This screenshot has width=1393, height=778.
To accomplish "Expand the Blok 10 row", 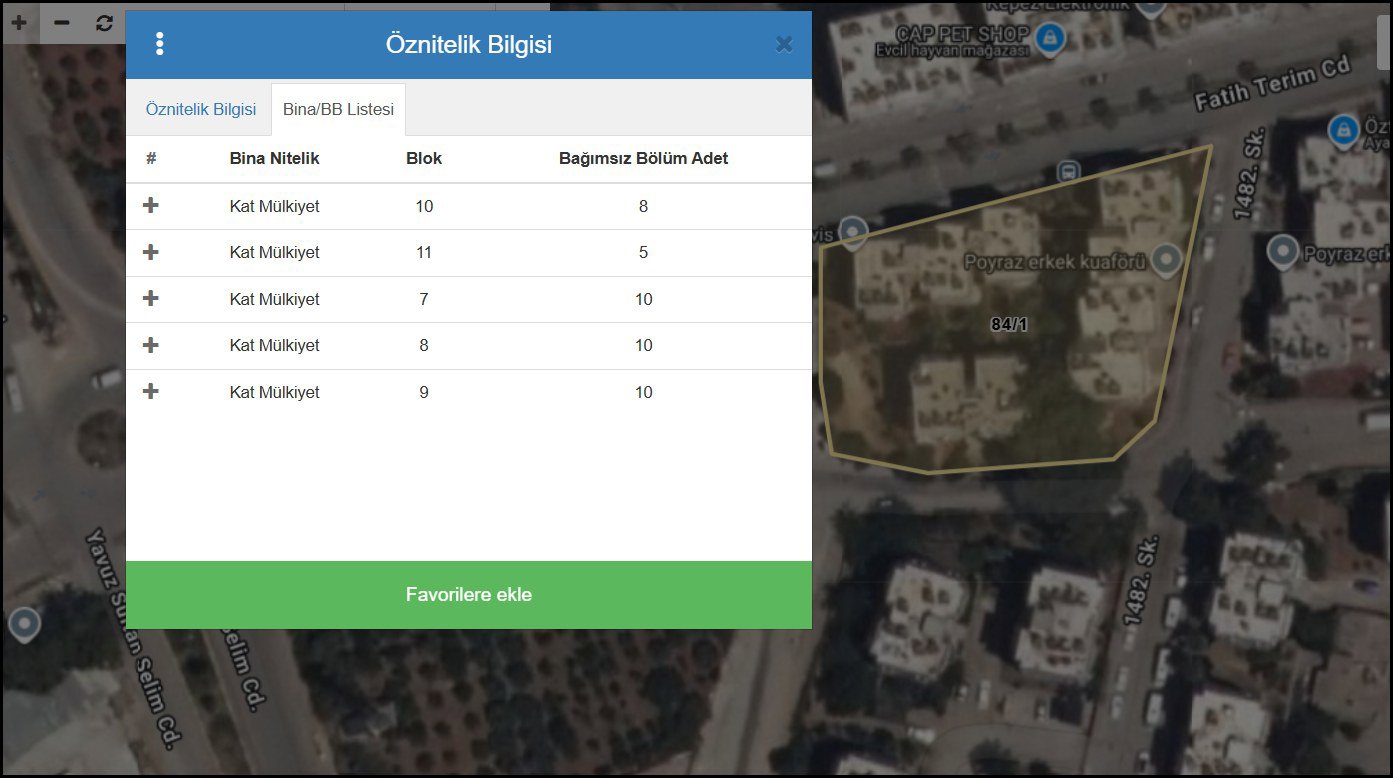I will 151,206.
